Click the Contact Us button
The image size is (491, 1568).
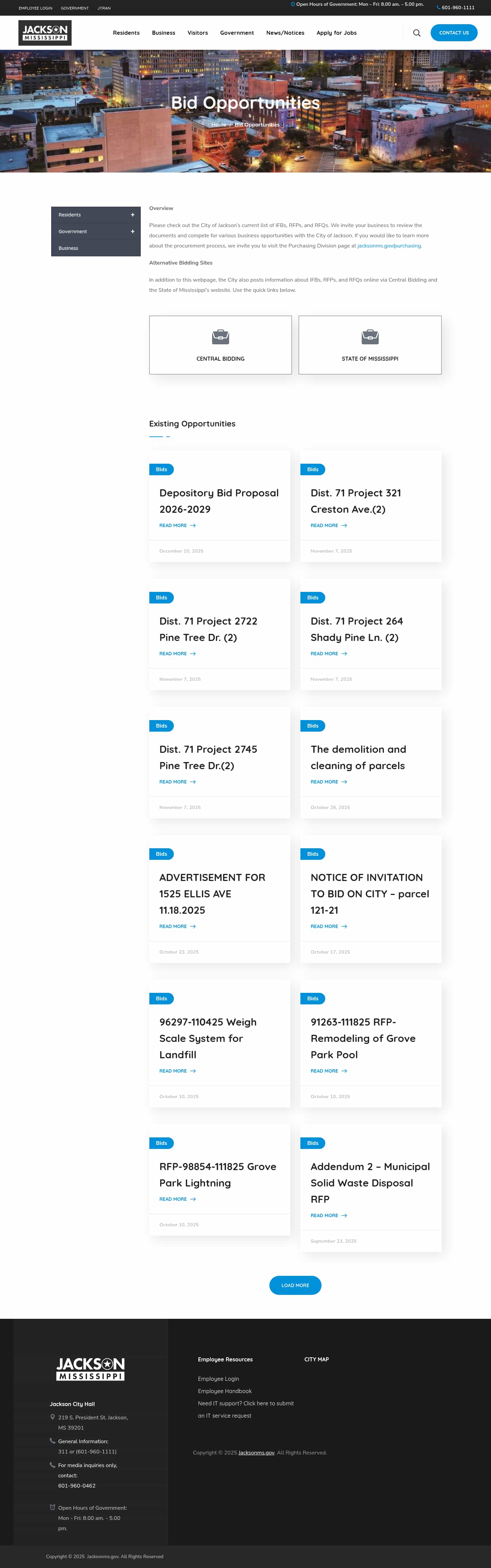click(454, 33)
